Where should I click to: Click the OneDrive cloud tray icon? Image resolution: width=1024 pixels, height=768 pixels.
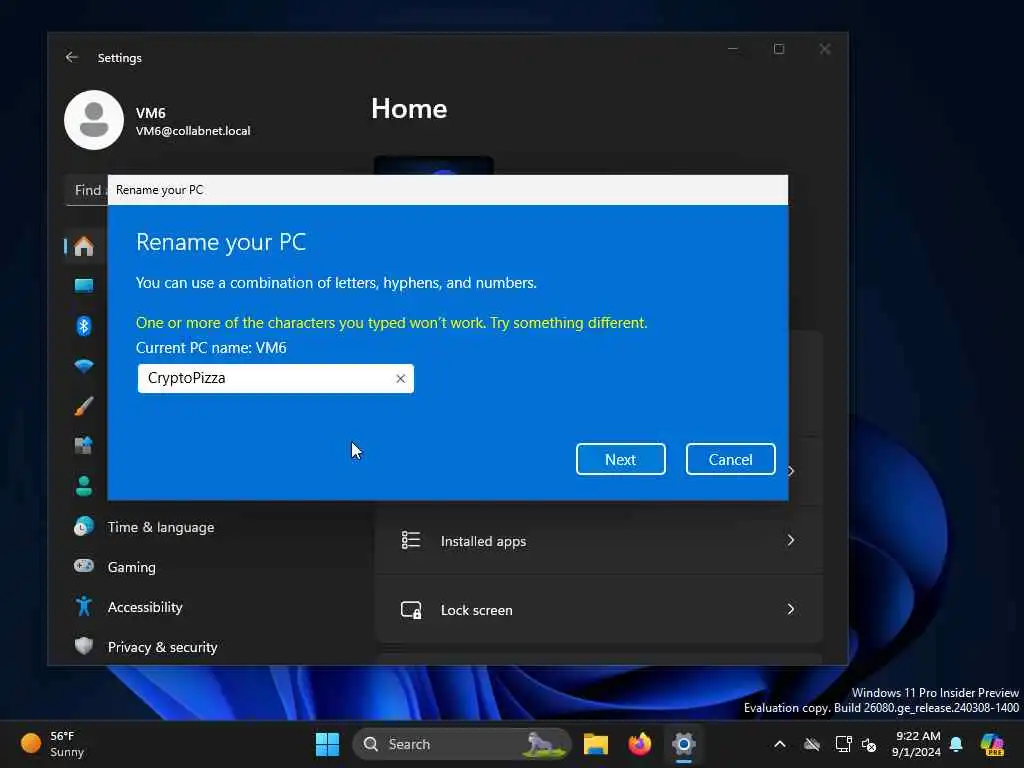point(812,744)
